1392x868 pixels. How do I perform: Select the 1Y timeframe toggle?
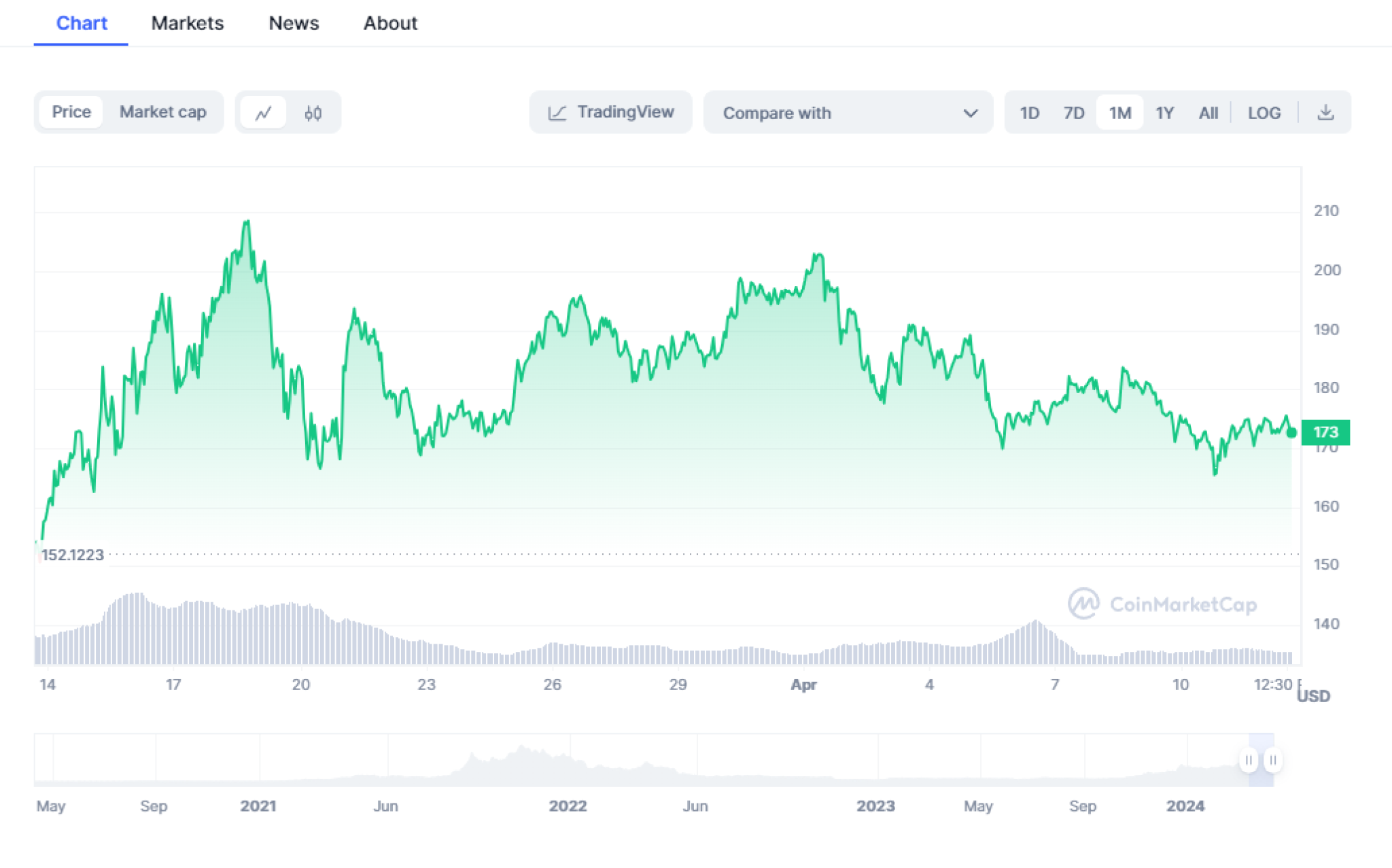click(1164, 113)
